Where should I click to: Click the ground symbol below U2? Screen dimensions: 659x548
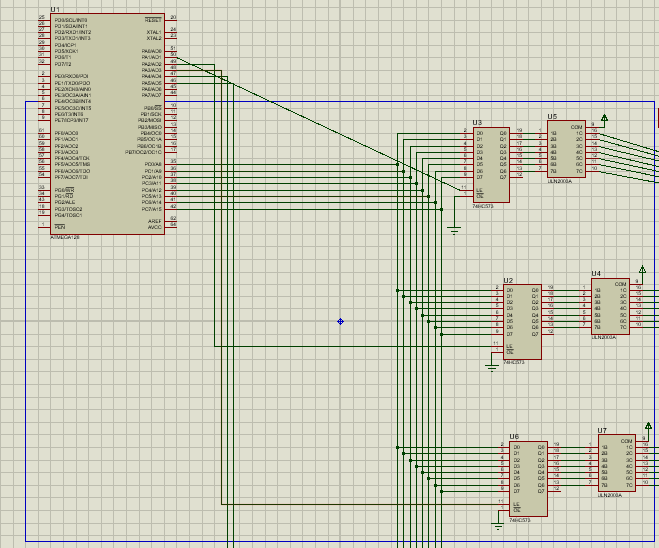tap(491, 366)
